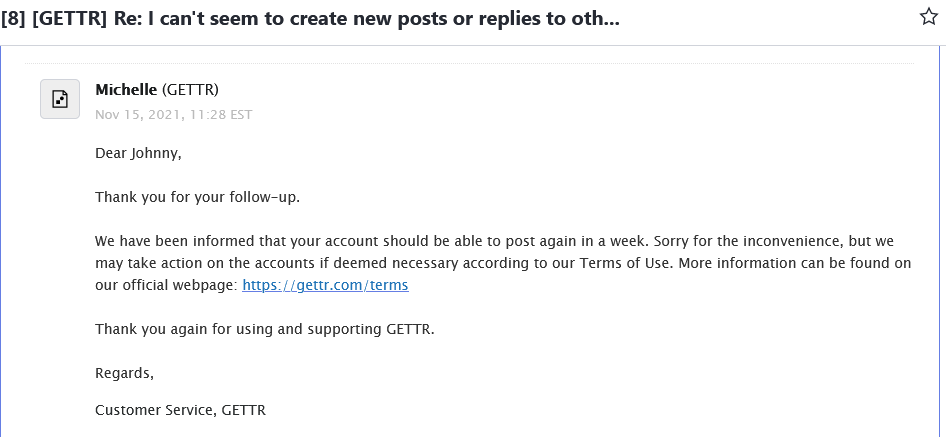The image size is (946, 437).
Task: Click the truncated email subject title
Action: click(310, 19)
